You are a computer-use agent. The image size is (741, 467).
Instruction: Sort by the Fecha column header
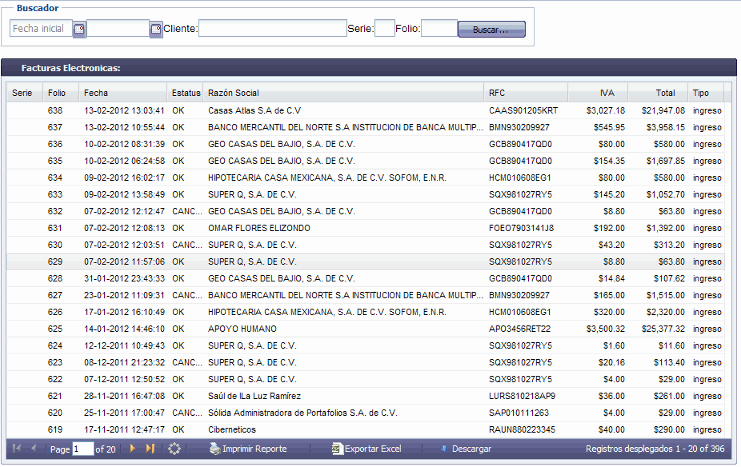pos(122,93)
